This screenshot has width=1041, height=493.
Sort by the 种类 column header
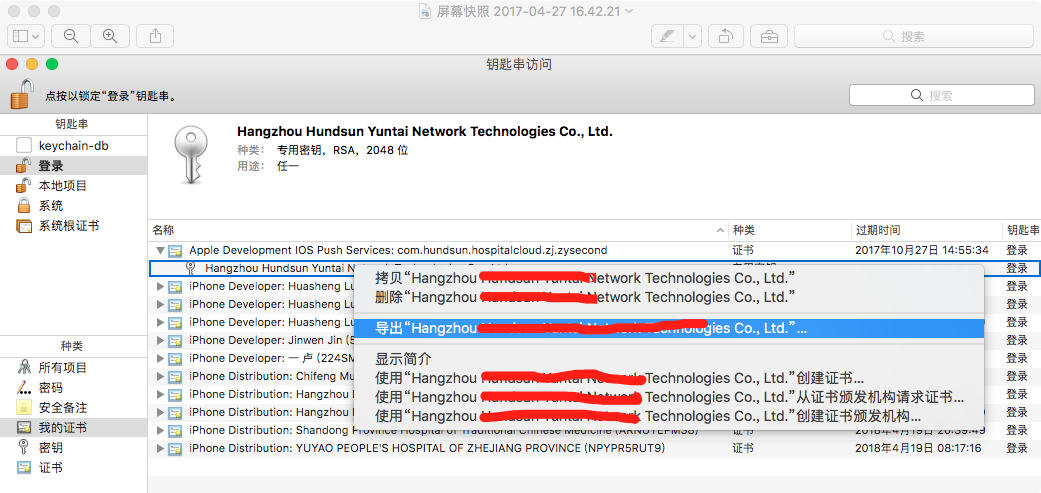tap(789, 230)
